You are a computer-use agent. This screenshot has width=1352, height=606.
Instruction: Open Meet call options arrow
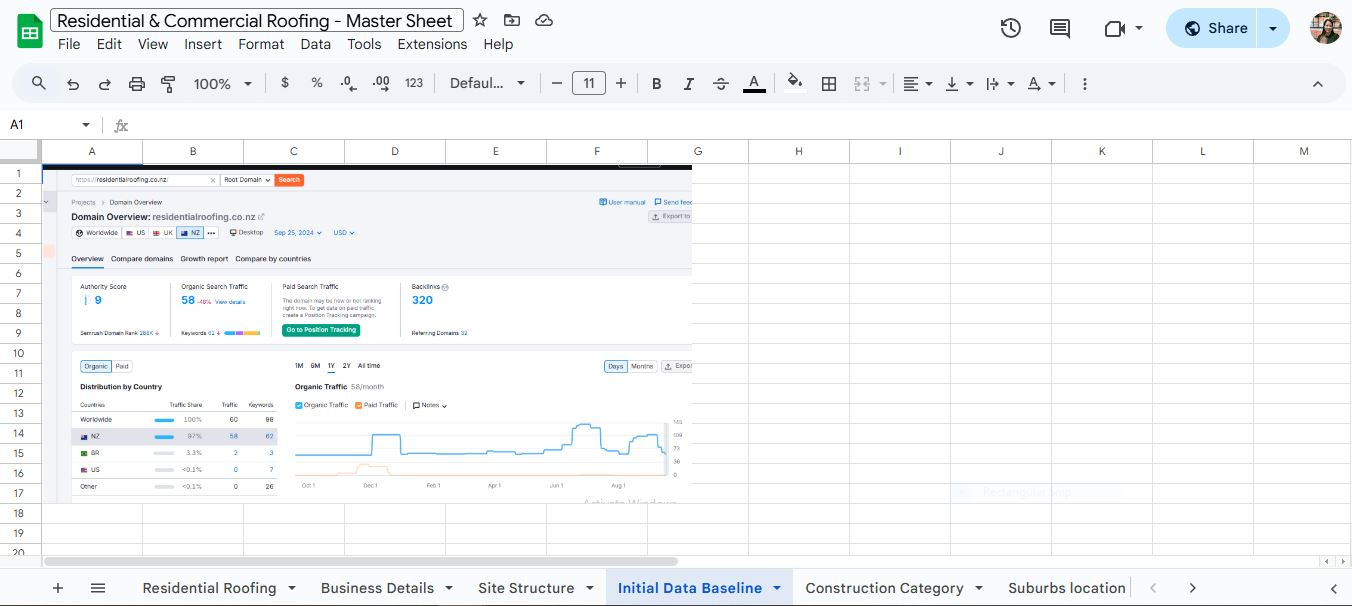[x=1139, y=28]
